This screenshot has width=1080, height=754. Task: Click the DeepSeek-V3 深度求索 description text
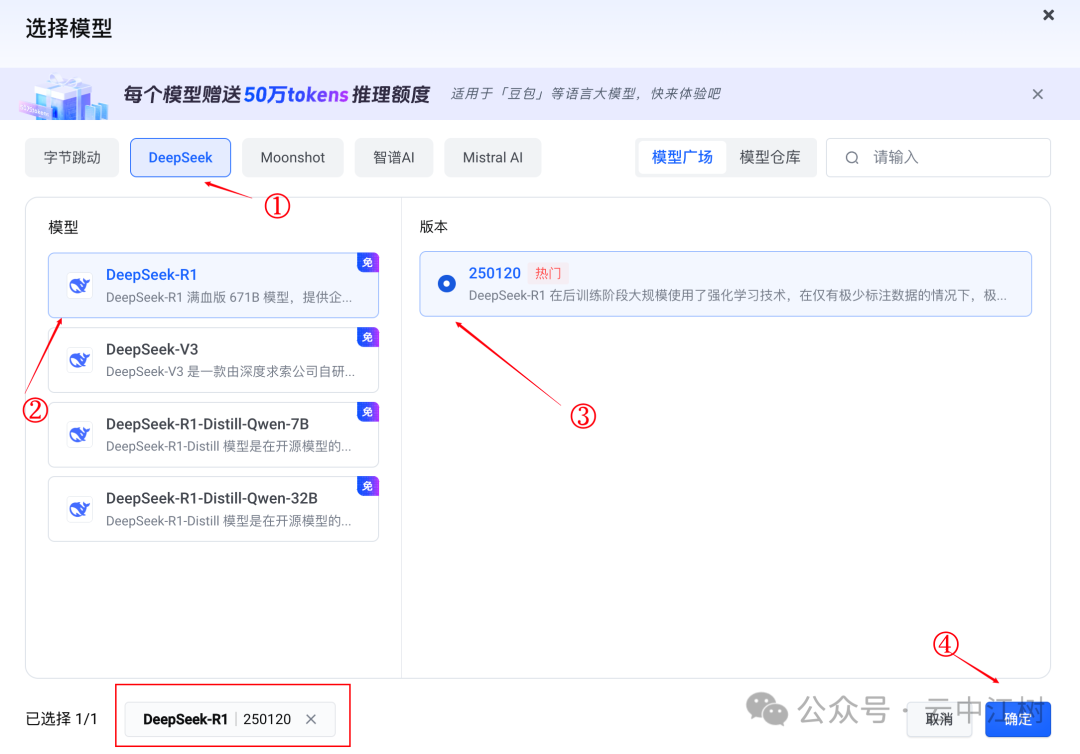(x=231, y=372)
